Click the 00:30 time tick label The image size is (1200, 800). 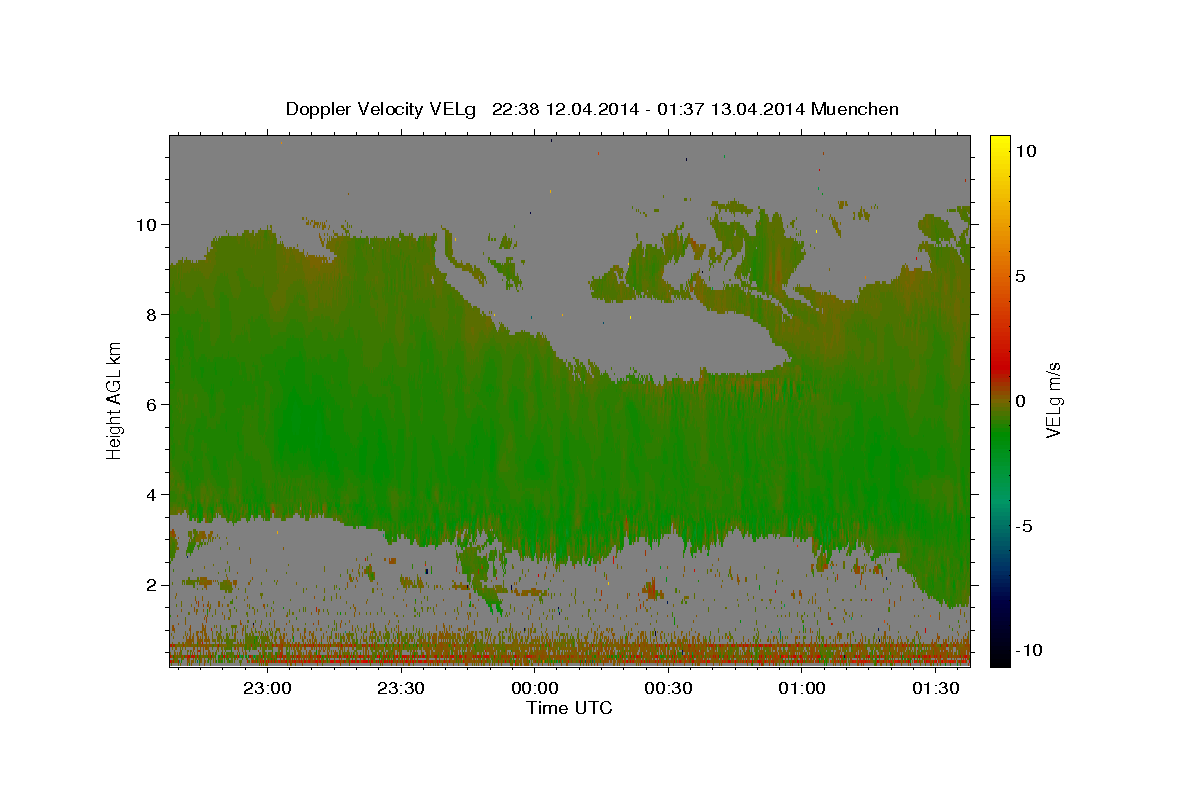coord(668,689)
